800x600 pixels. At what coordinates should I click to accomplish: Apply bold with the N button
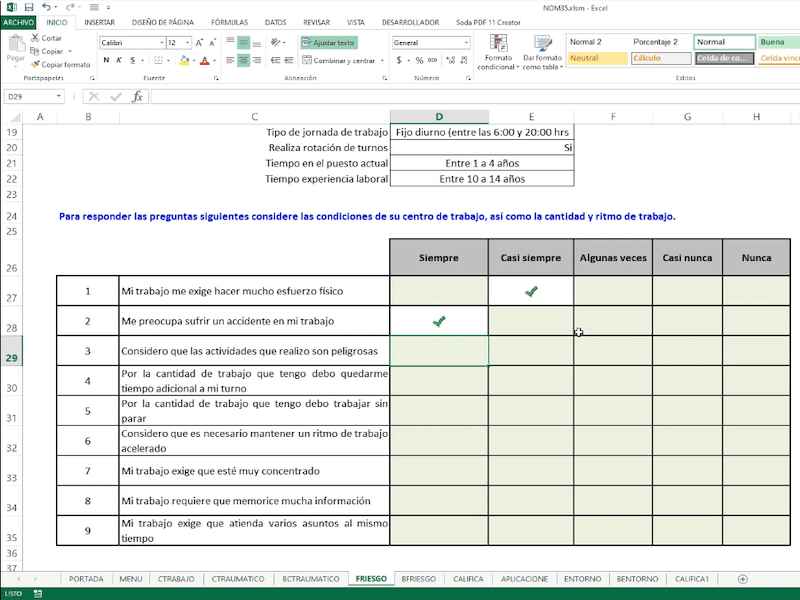pyautogui.click(x=106, y=60)
